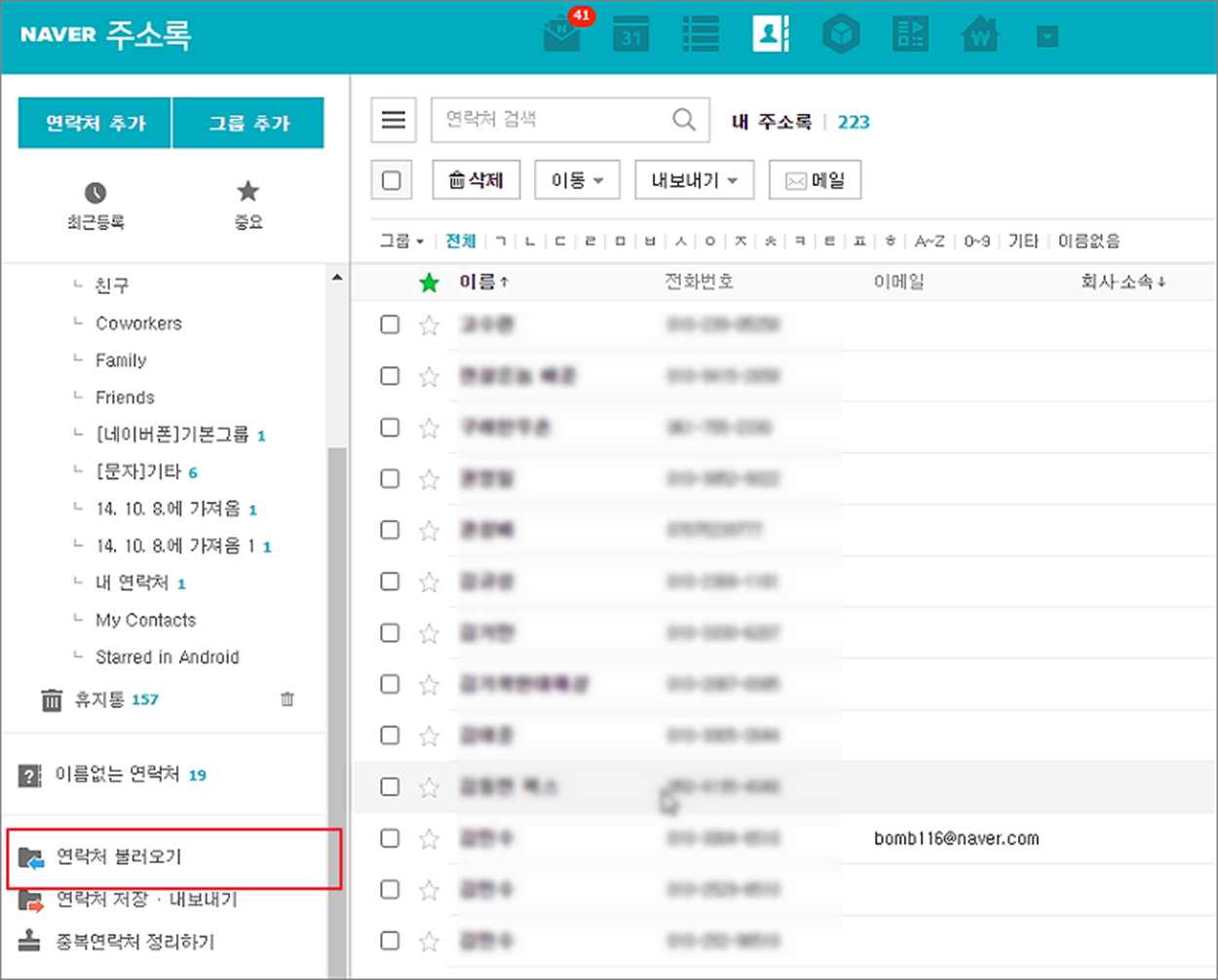Click the 그룹 추가 button
Screen dimensions: 1218x980
coord(248,123)
